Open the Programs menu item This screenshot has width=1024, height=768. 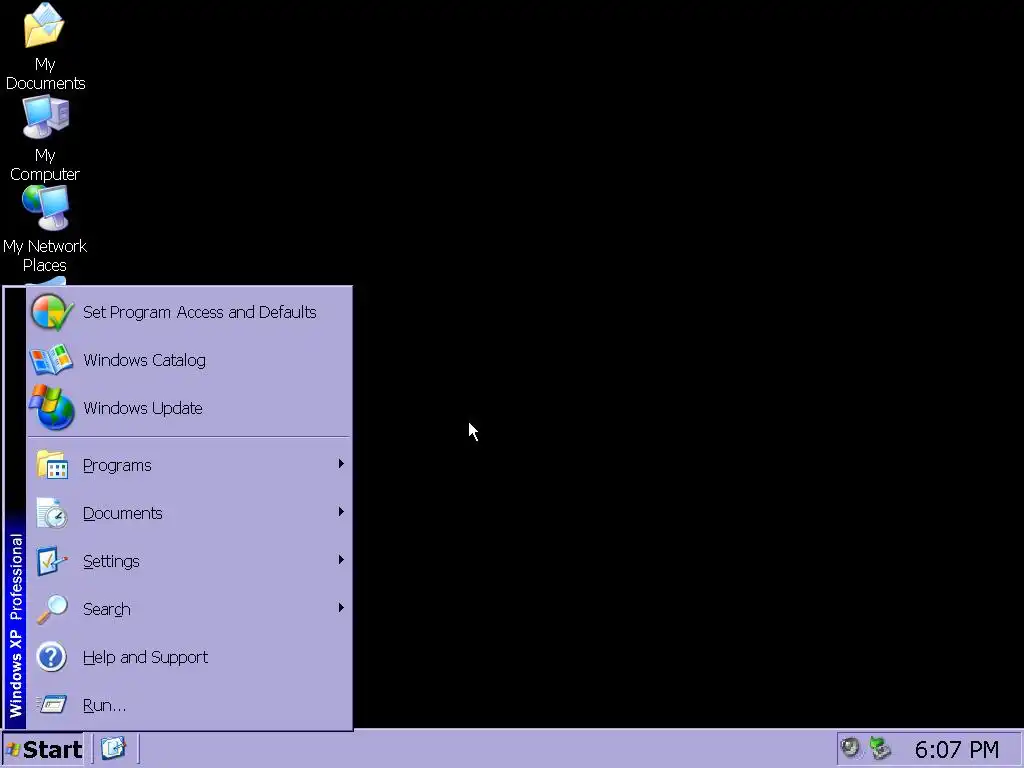[189, 465]
